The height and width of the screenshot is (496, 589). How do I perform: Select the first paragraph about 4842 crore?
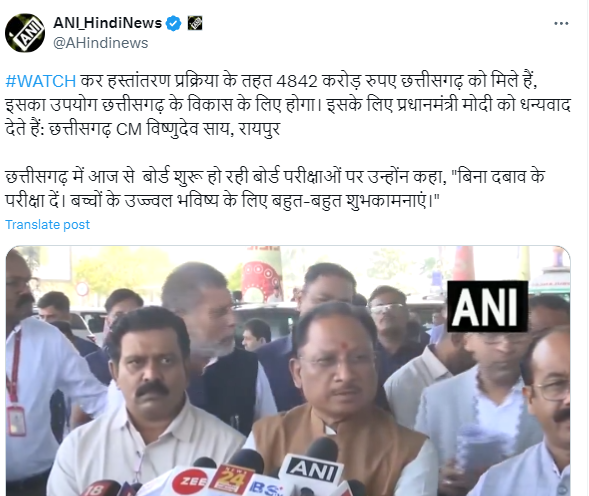click(288, 105)
